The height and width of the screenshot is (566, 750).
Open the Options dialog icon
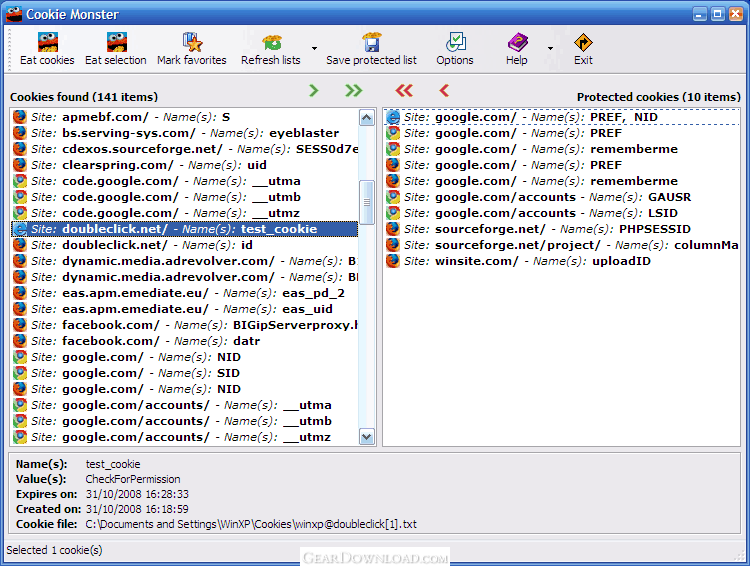pyautogui.click(x=455, y=42)
